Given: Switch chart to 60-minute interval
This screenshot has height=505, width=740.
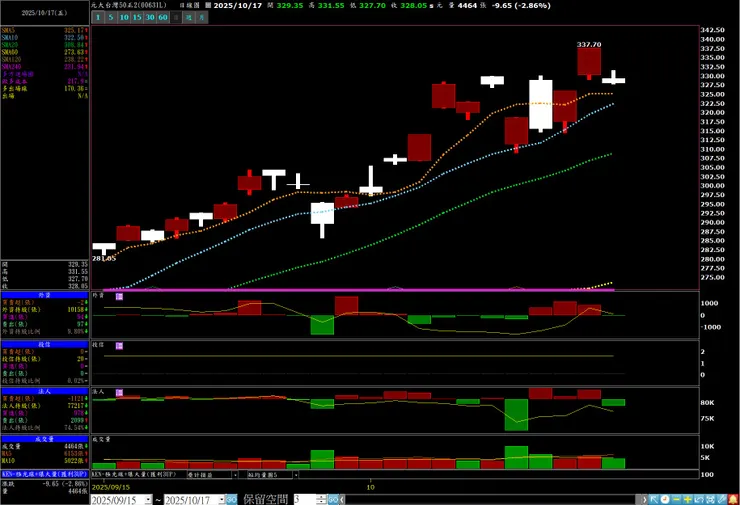Looking at the screenshot, I should coord(163,17).
